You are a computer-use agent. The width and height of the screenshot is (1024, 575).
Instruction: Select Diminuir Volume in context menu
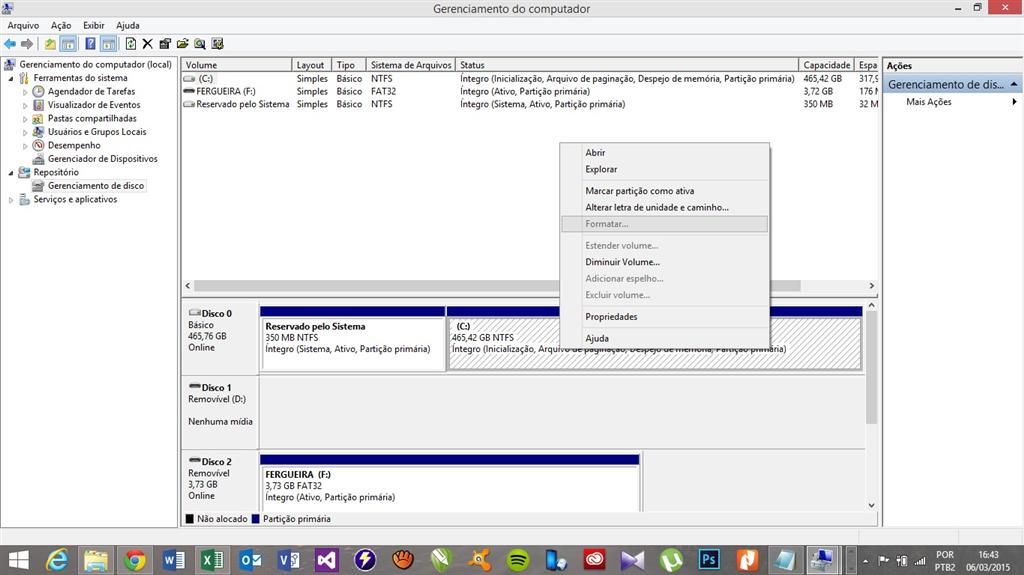[664, 262]
